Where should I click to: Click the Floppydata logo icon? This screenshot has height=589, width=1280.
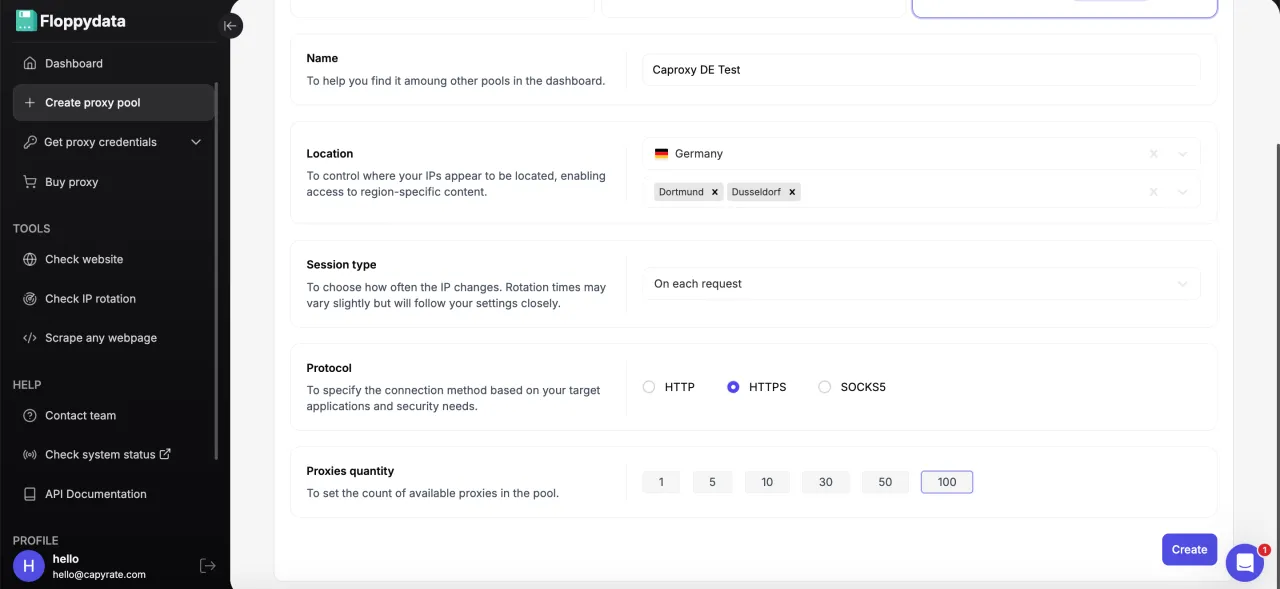26,21
